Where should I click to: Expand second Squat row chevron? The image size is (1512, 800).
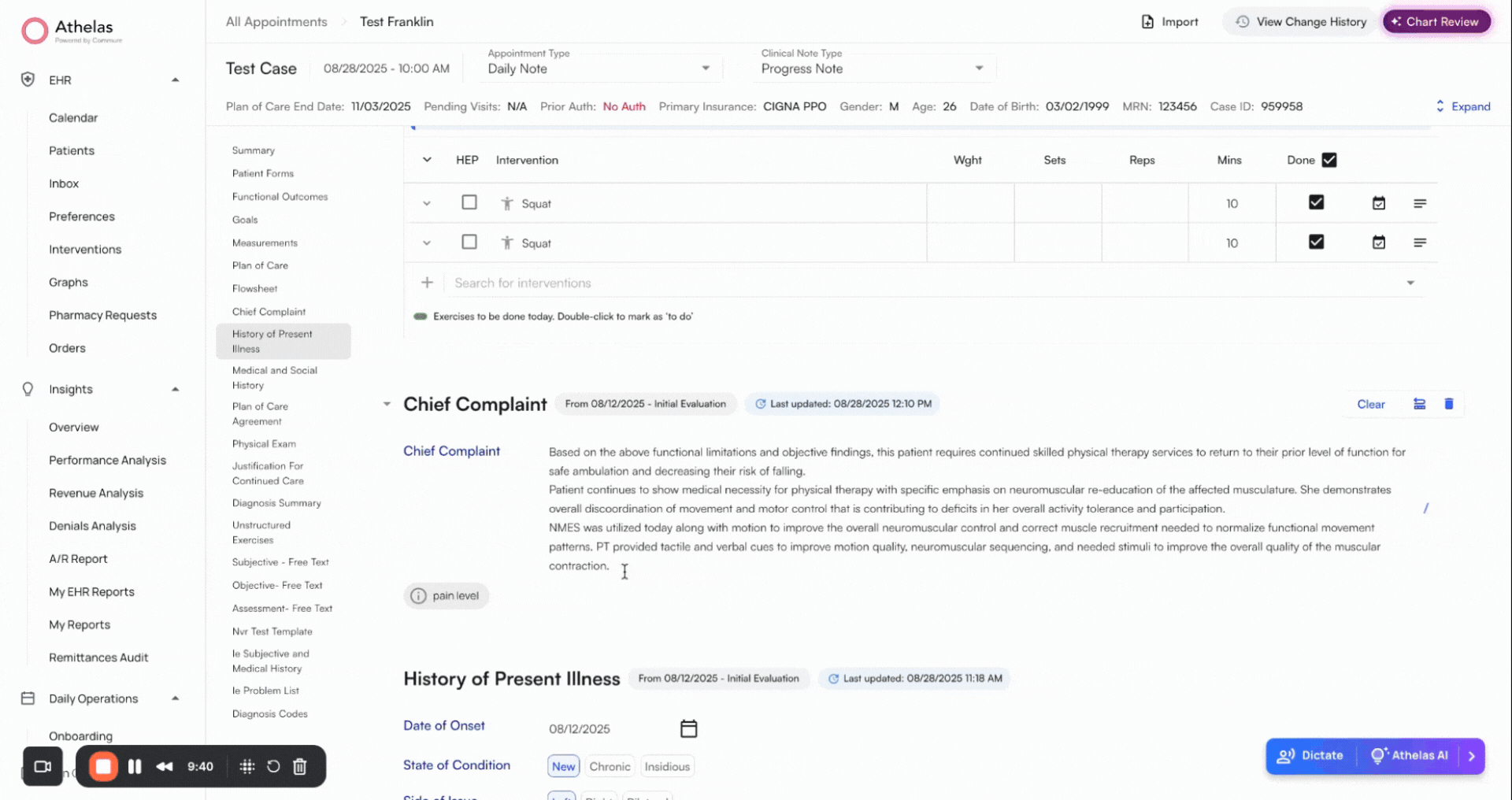coord(427,243)
